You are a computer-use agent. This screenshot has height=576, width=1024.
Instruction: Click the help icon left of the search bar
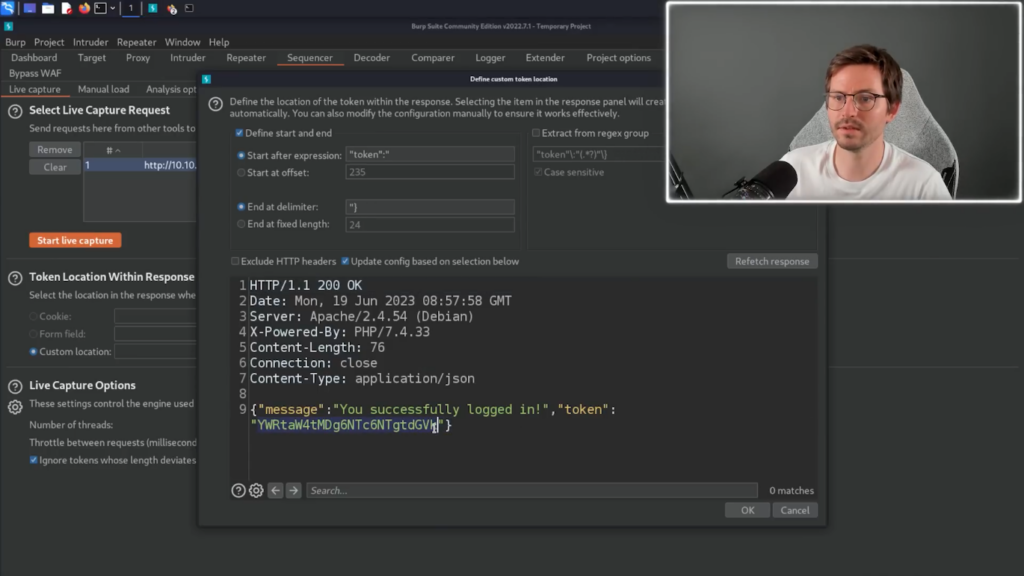coord(238,490)
